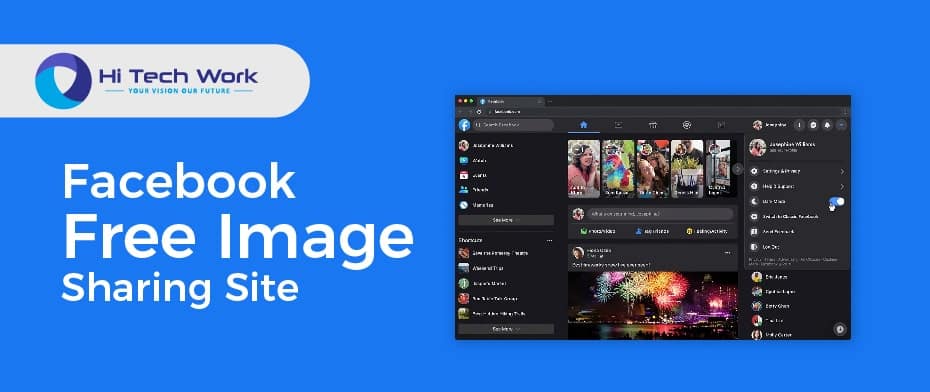This screenshot has height=392, width=930.
Task: Click the Friends icon in left sidebar
Action: click(464, 190)
